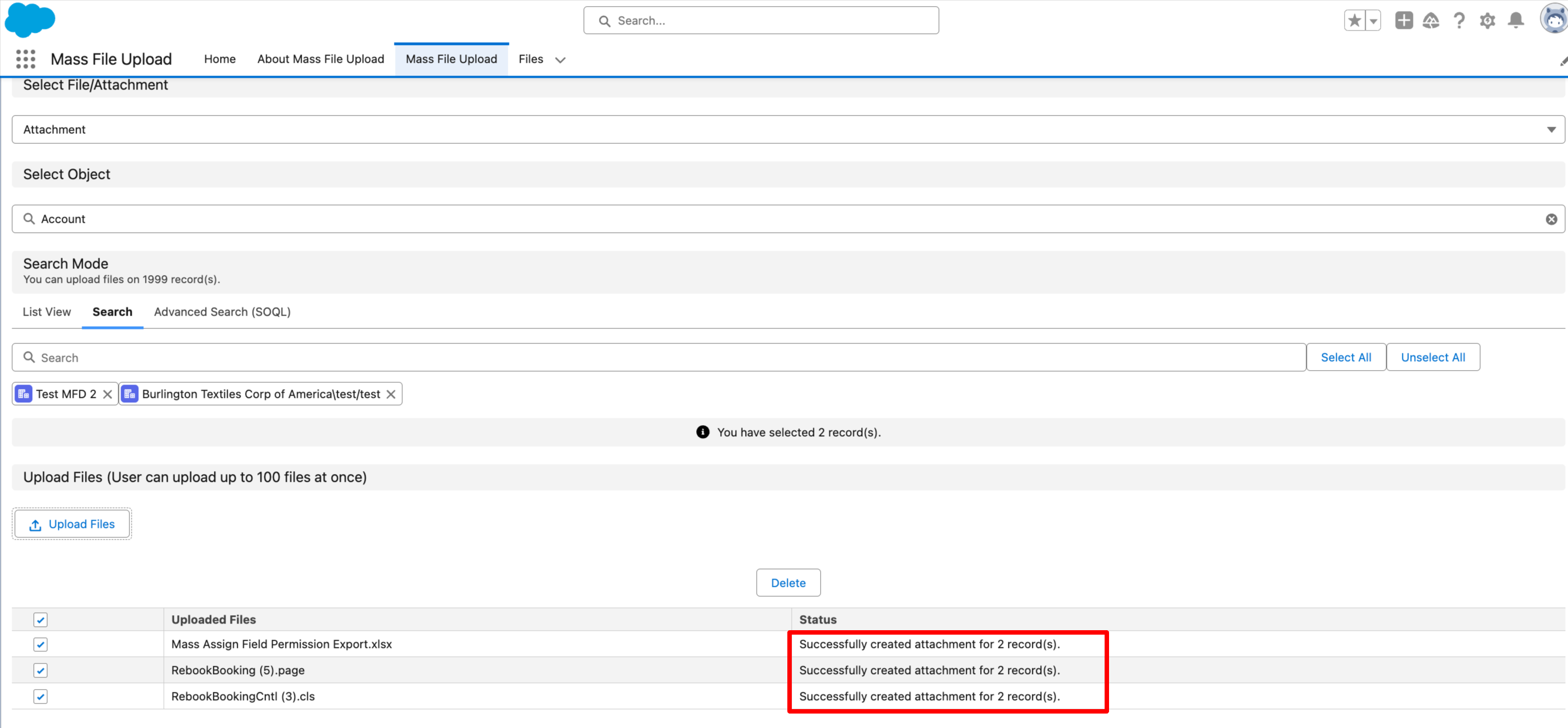1568x728 pixels.
Task: Switch to the List View tab
Action: click(x=46, y=312)
